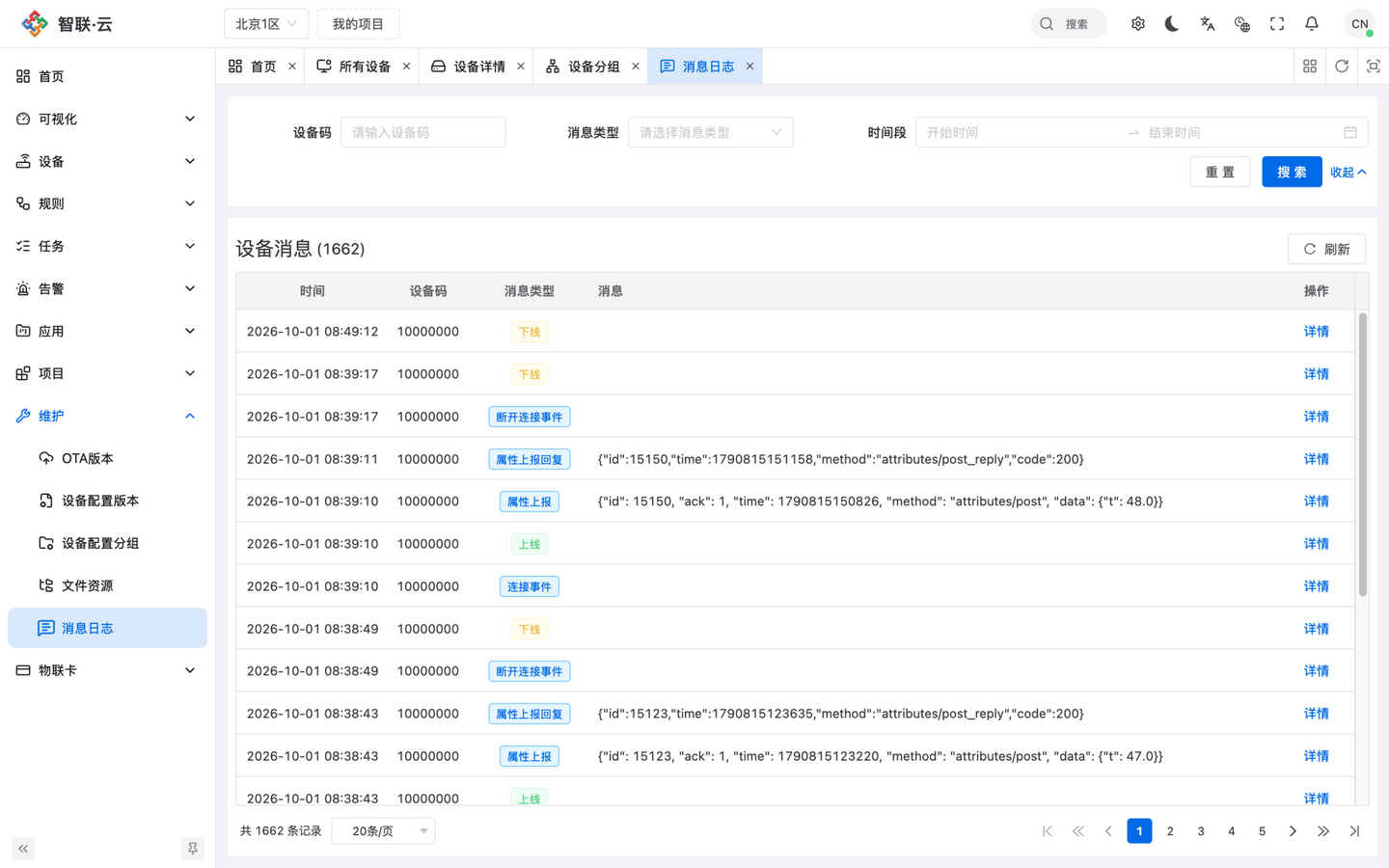The image size is (1389, 868).
Task: Click the 智联·云 logo
Action: pyautogui.click(x=67, y=24)
